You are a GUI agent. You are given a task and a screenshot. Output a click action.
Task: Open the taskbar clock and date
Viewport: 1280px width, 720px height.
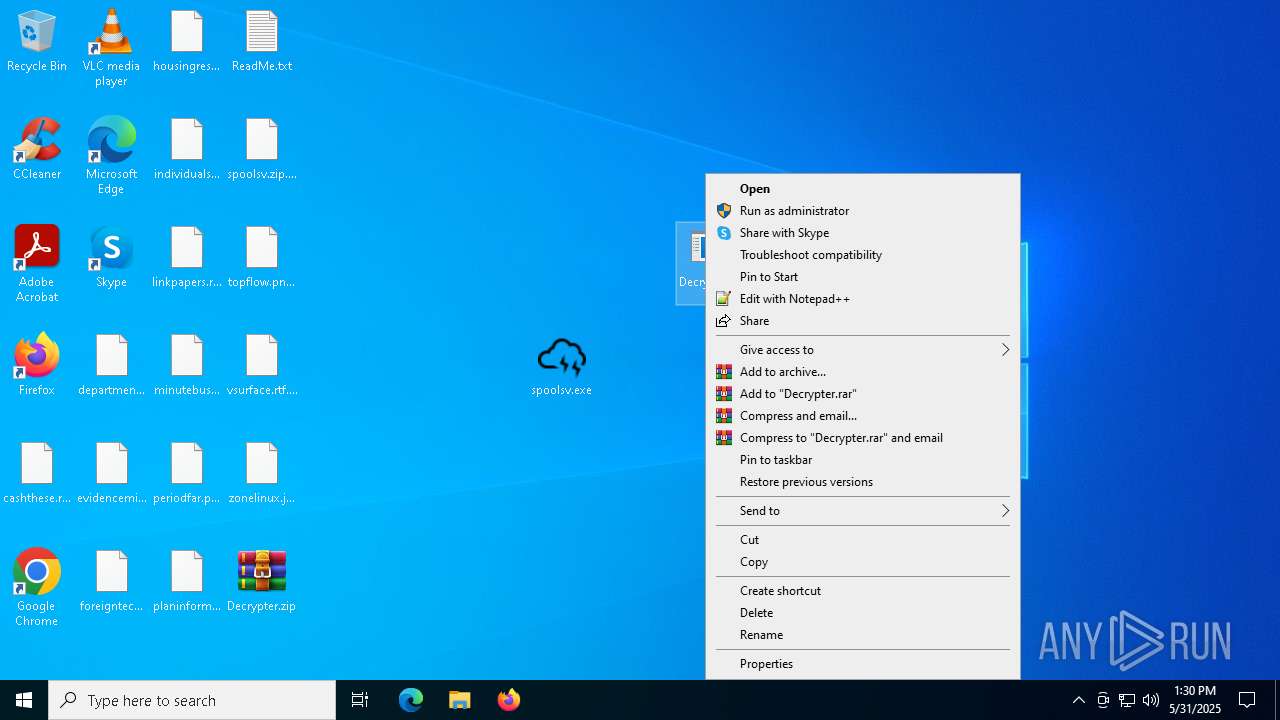[x=1195, y=700]
